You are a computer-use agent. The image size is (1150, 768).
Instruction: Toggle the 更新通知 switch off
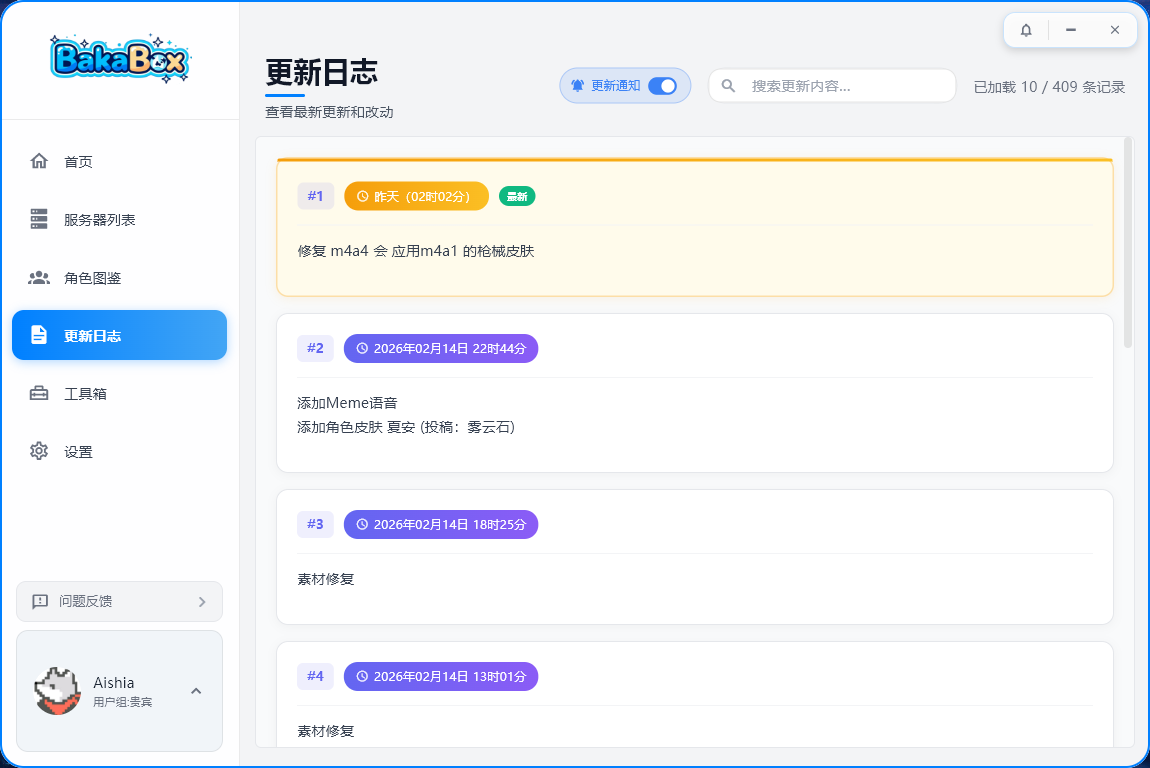[x=662, y=86]
